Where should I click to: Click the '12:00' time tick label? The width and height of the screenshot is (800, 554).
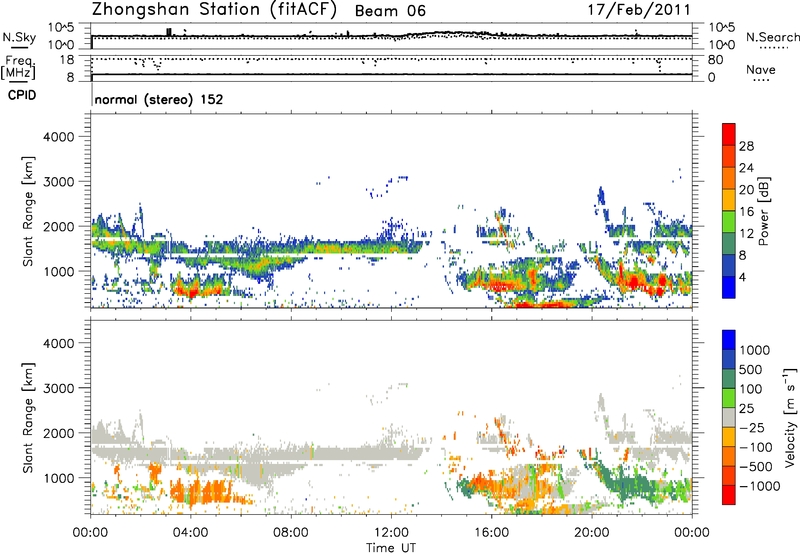[x=391, y=533]
